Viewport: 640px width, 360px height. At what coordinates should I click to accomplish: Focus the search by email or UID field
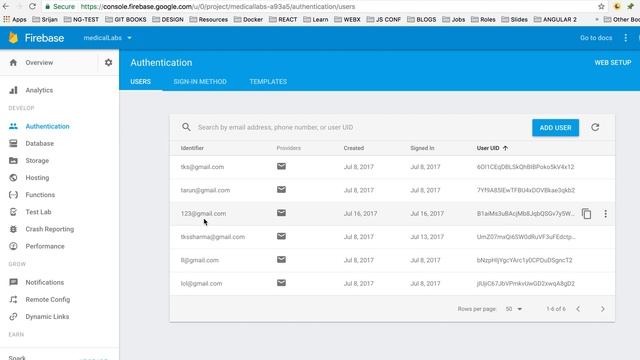click(x=276, y=127)
